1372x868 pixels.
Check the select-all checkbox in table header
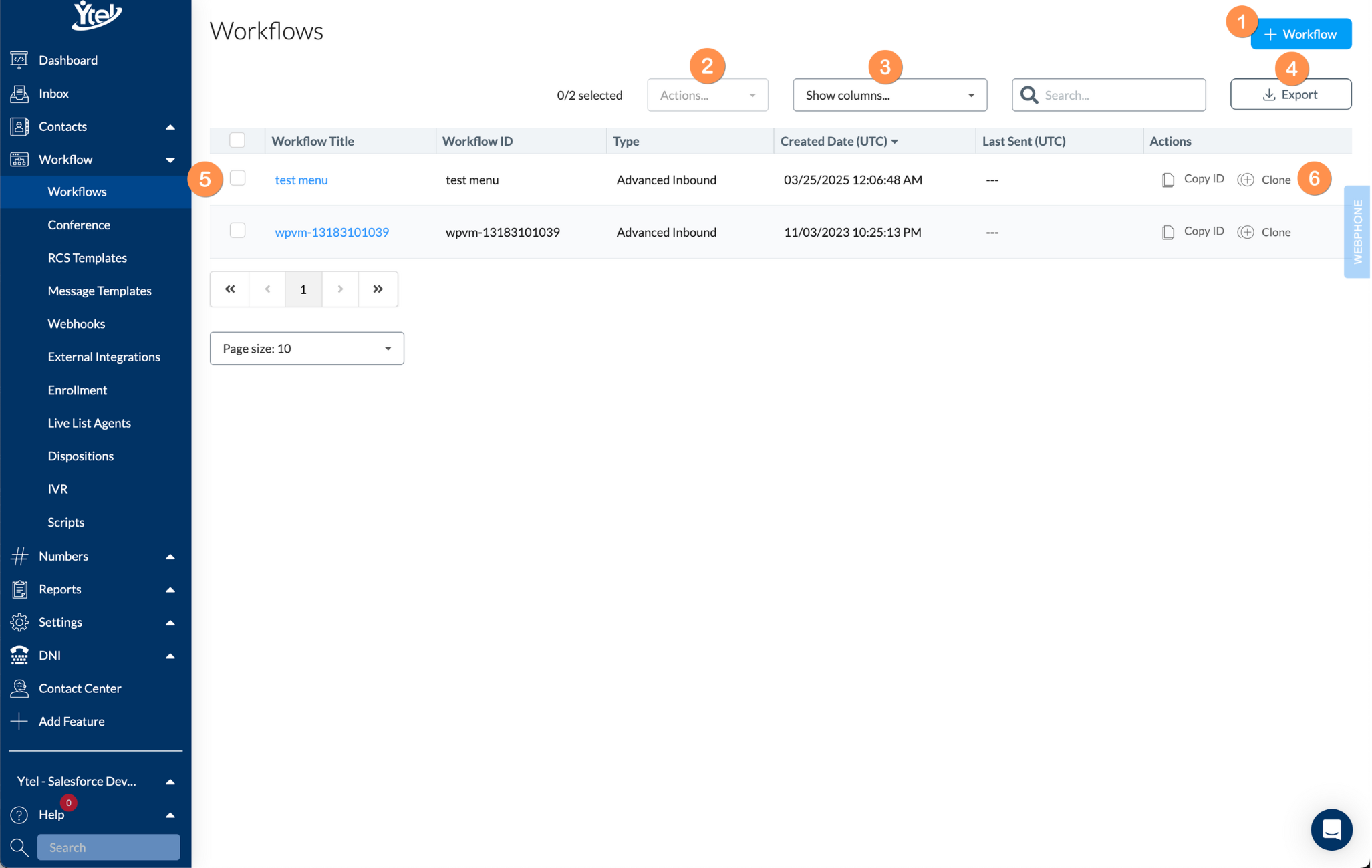pyautogui.click(x=237, y=140)
